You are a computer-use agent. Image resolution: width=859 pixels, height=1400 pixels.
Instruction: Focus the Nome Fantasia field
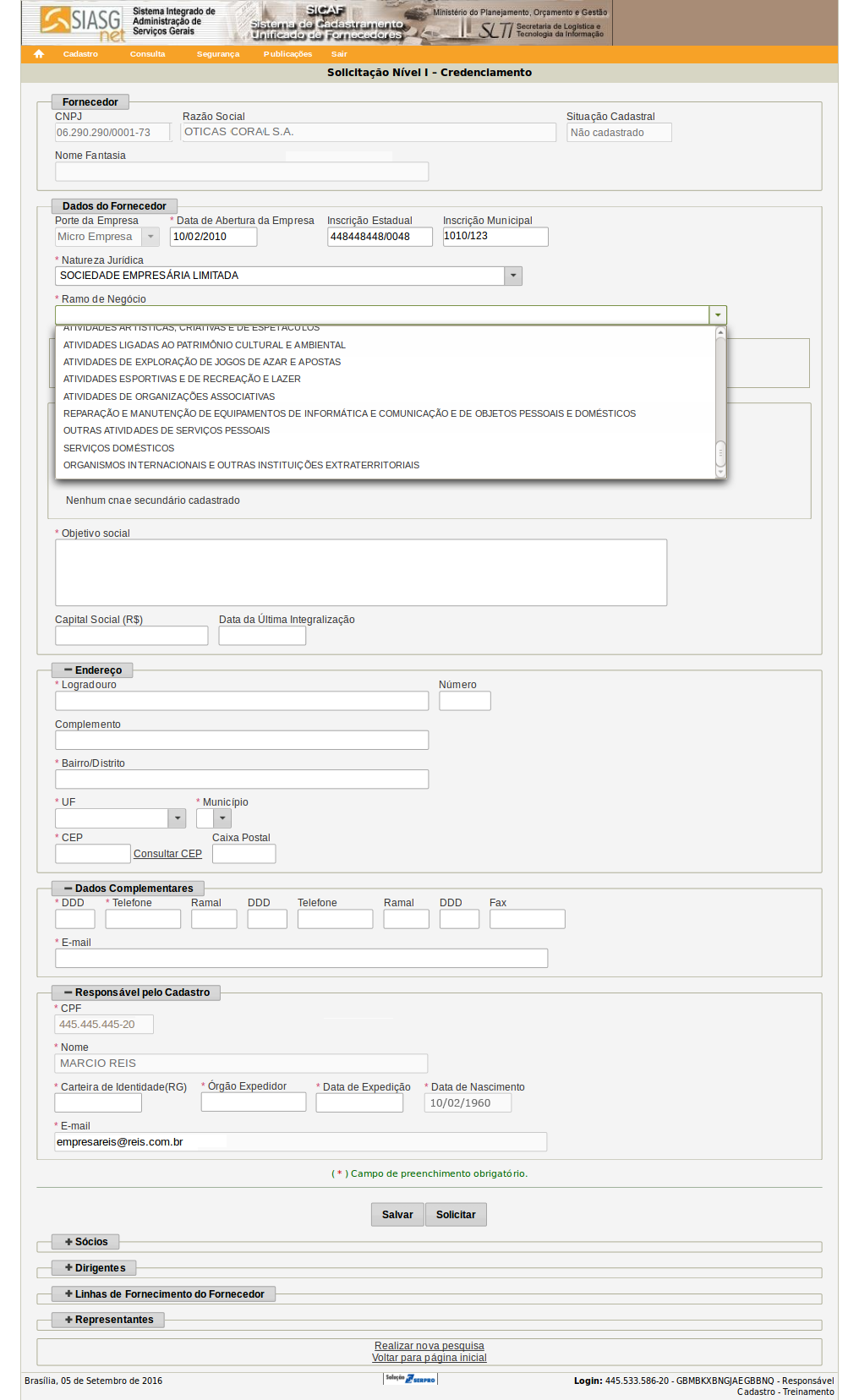242,172
